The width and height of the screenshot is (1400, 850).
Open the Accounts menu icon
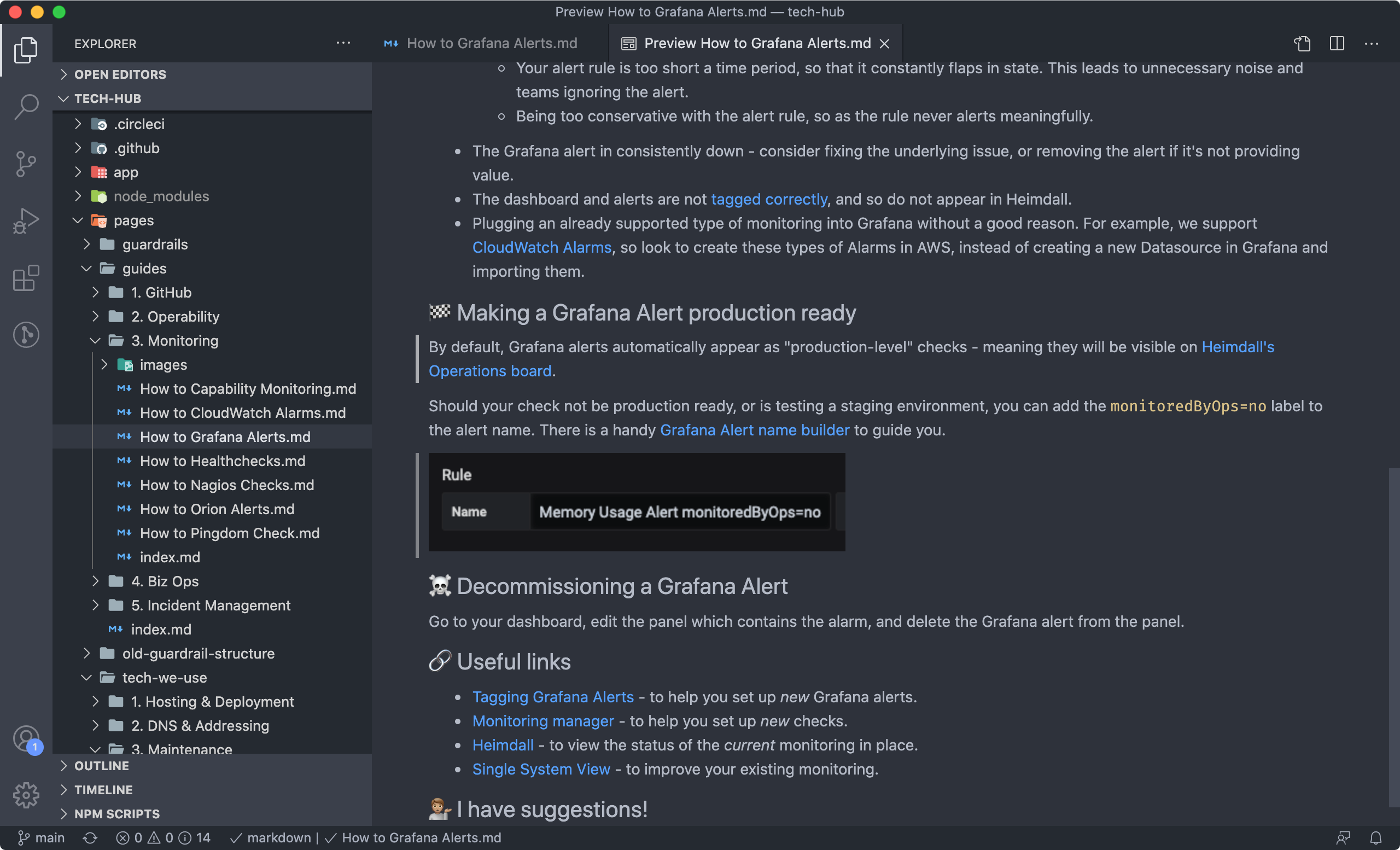point(26,738)
